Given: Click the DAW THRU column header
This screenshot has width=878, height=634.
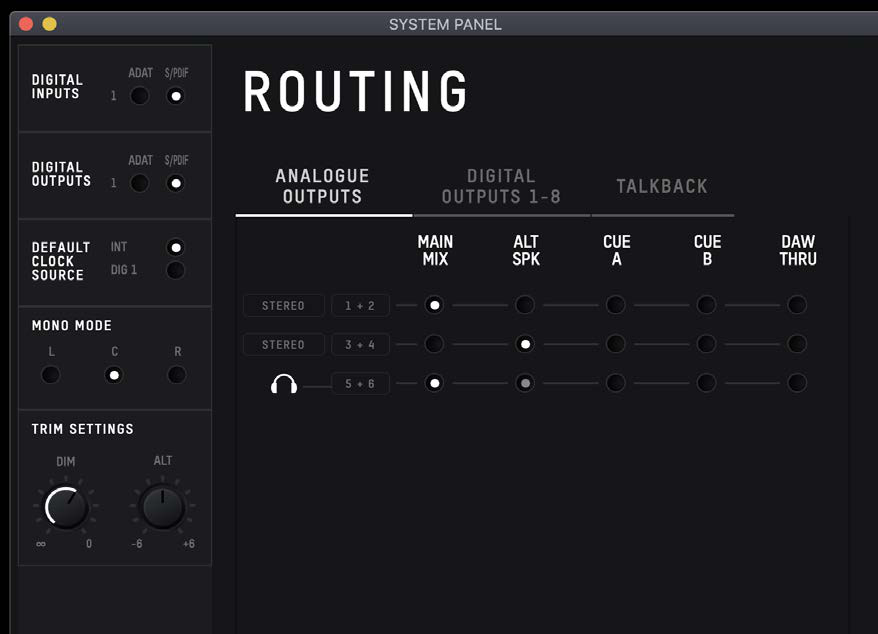Looking at the screenshot, I should click(798, 250).
